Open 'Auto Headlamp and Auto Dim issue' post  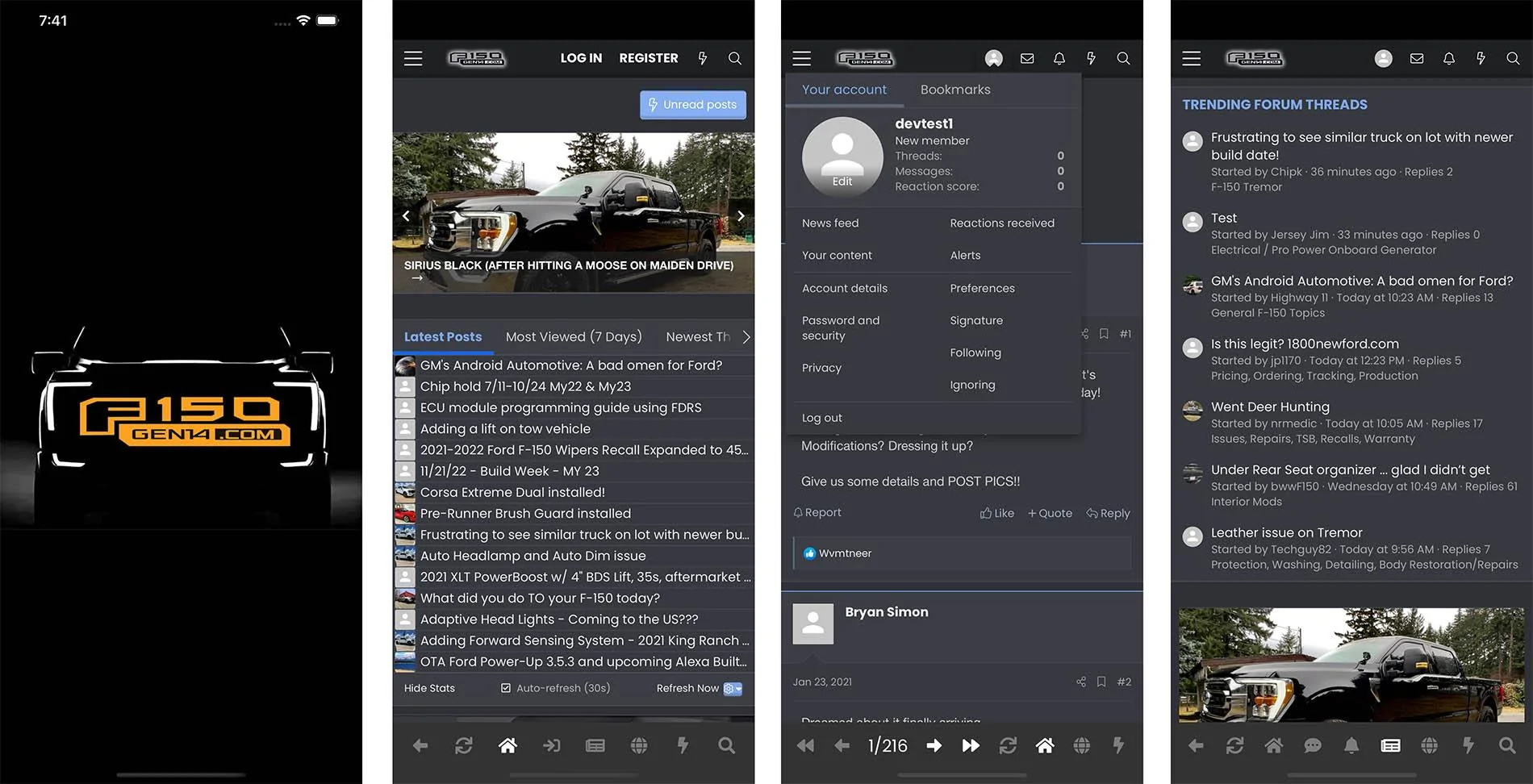coord(533,556)
